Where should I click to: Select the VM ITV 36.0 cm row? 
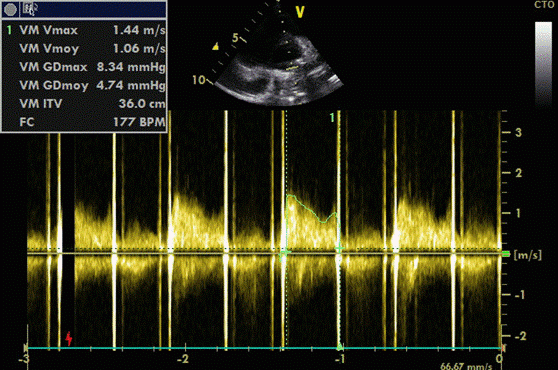coord(84,104)
